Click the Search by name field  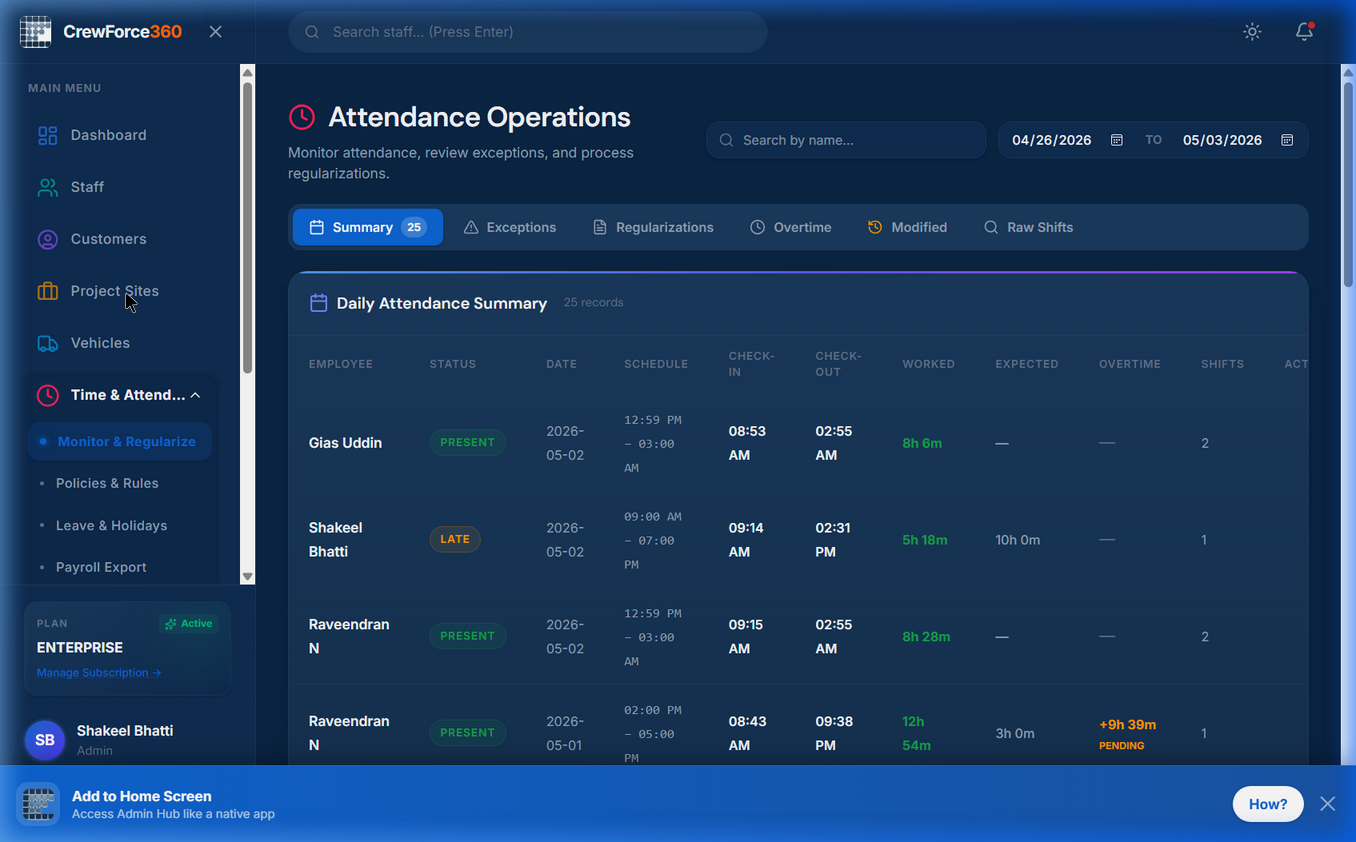[846, 140]
